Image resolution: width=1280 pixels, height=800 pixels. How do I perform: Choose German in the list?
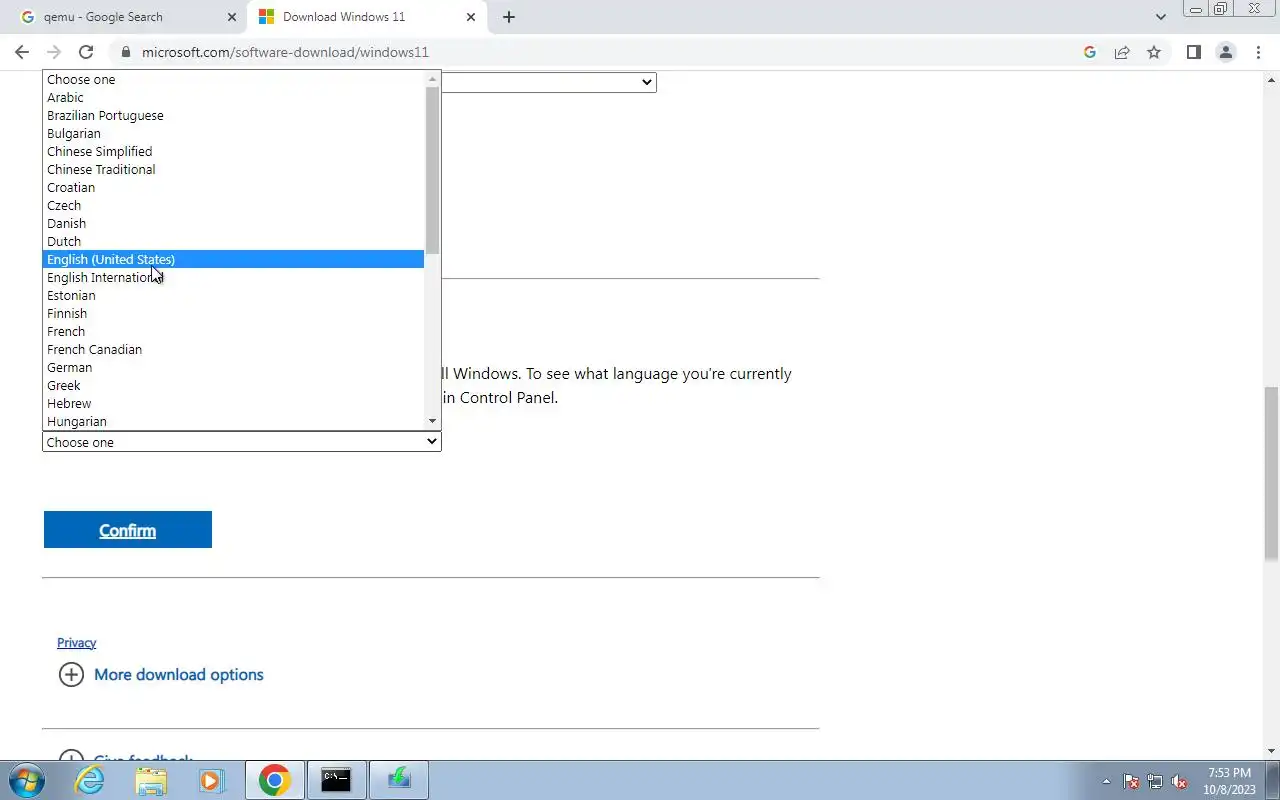click(234, 367)
